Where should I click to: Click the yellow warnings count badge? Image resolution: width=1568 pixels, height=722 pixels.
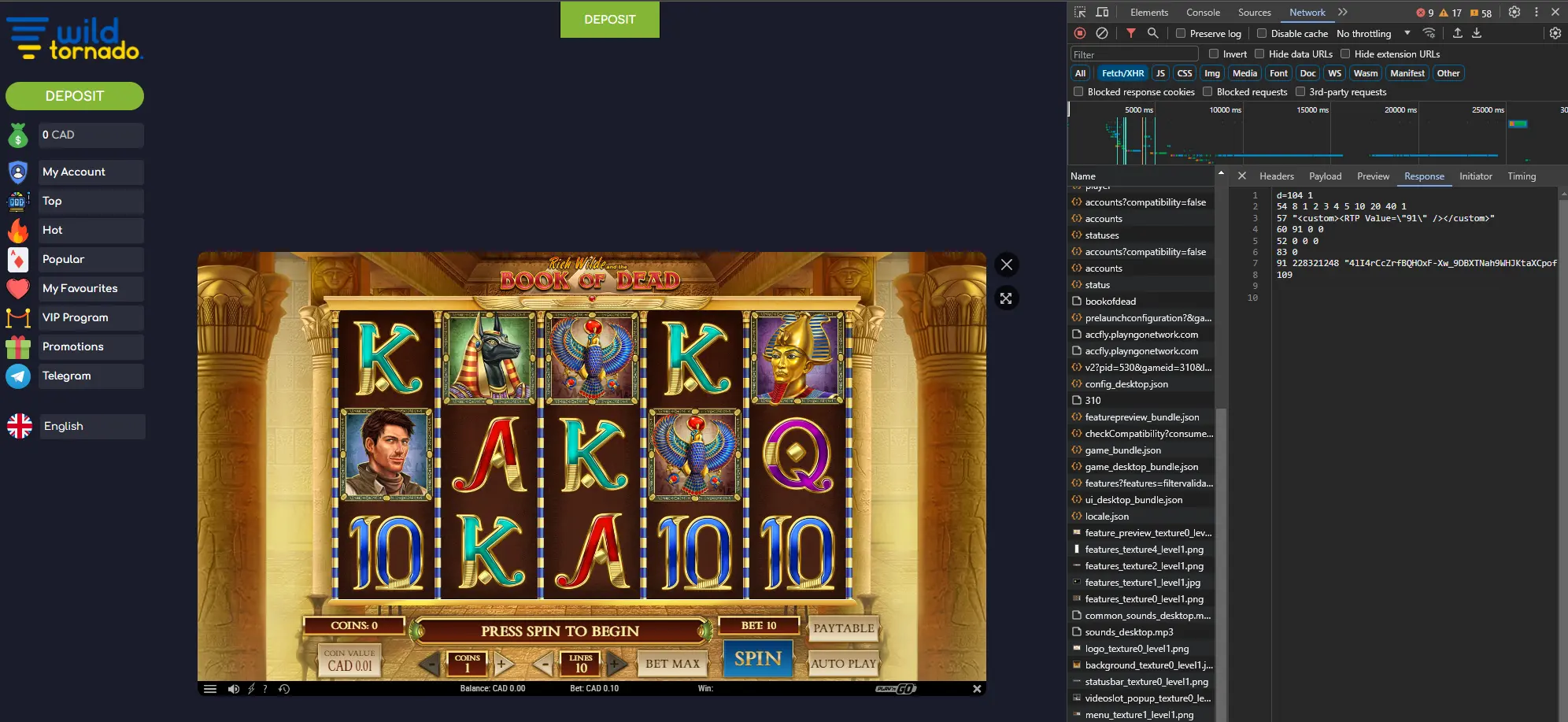(x=1451, y=13)
